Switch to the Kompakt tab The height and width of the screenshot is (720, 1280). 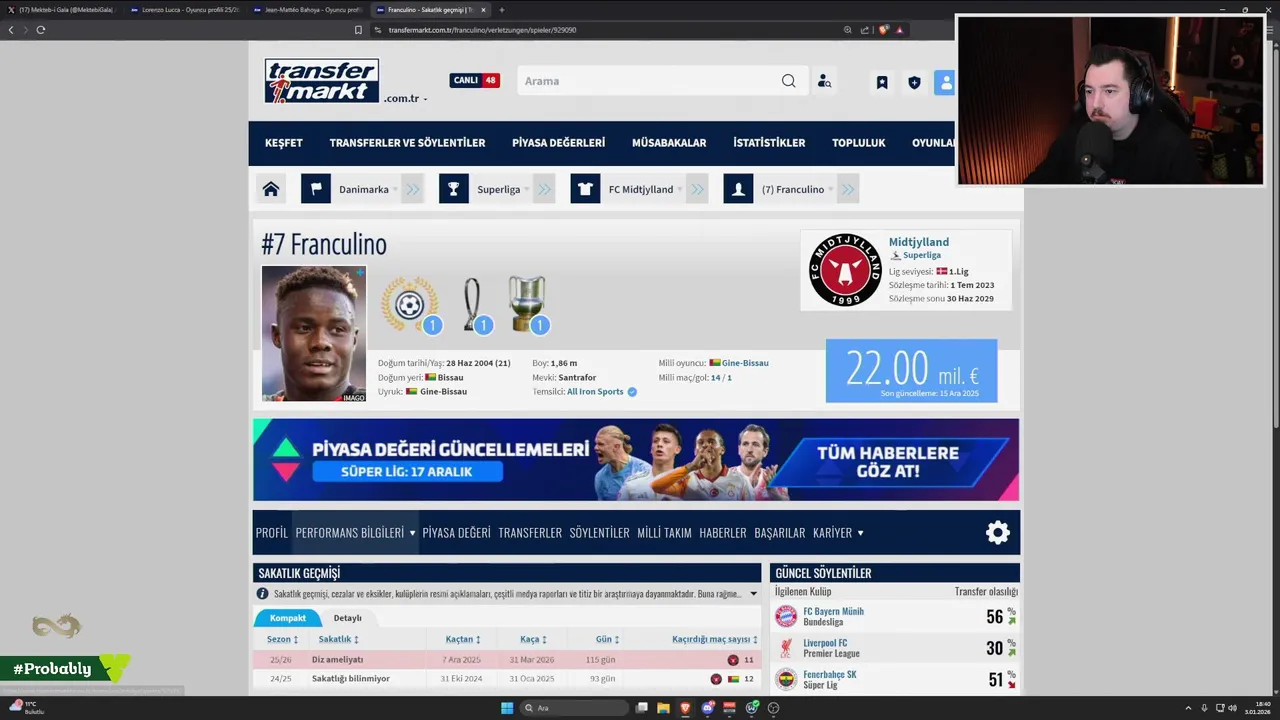[288, 618]
